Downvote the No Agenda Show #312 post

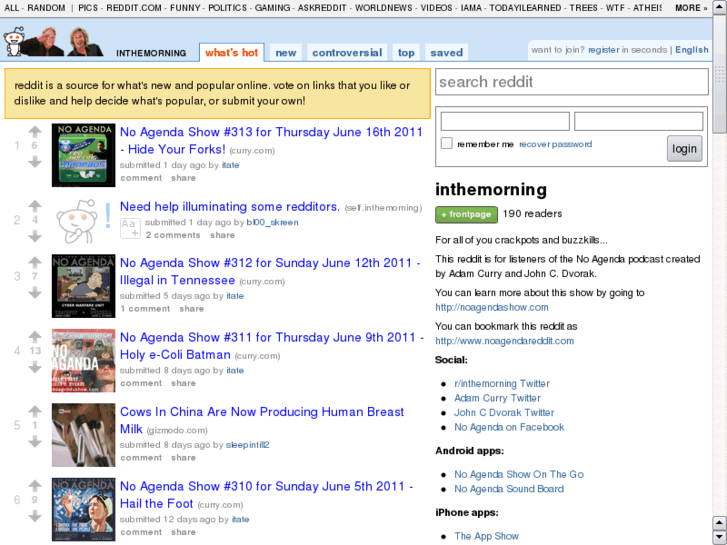(35, 293)
